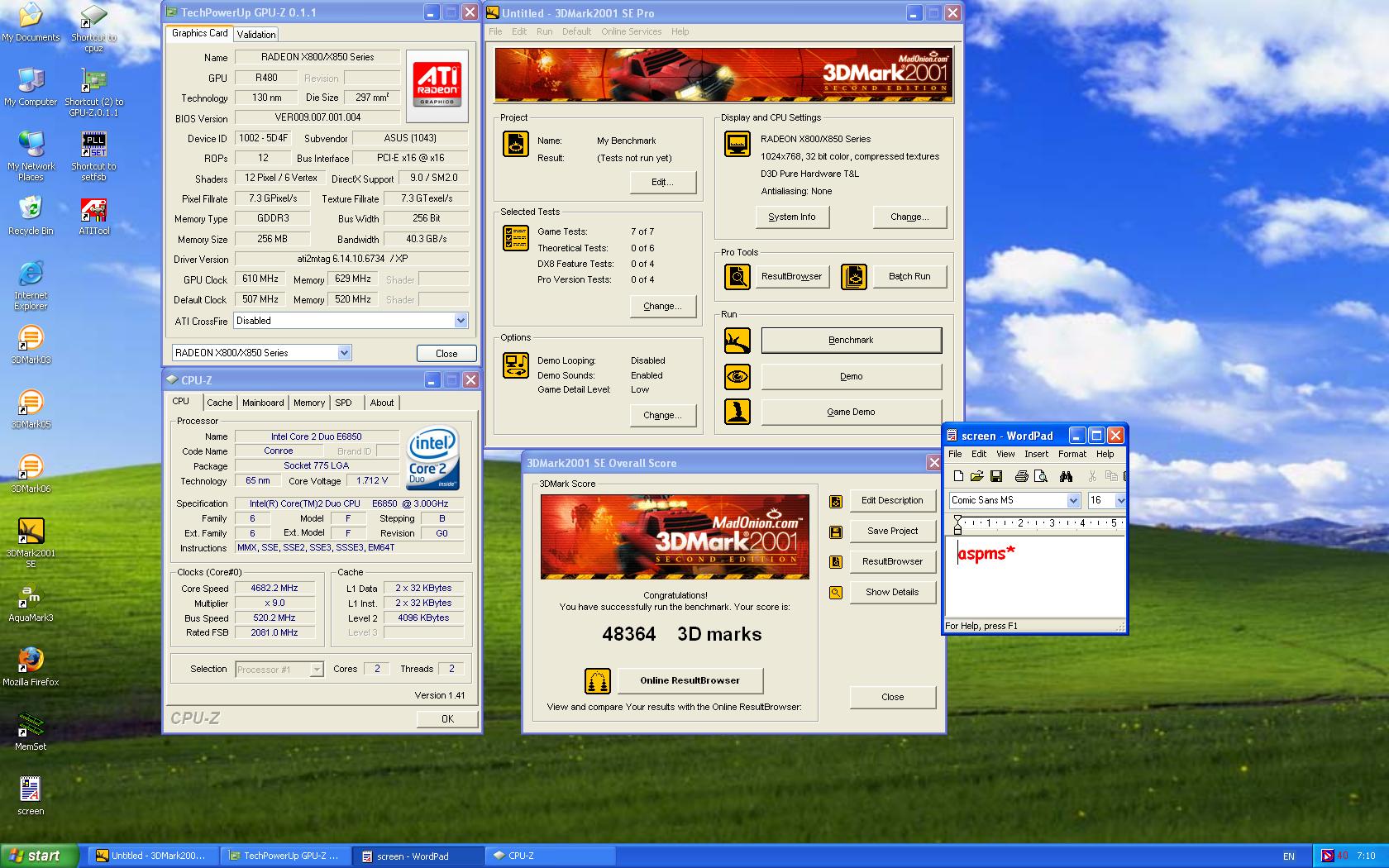Click the Benchmark run icon in 3DMark
The width and height of the screenshot is (1389, 868).
pos(737,340)
